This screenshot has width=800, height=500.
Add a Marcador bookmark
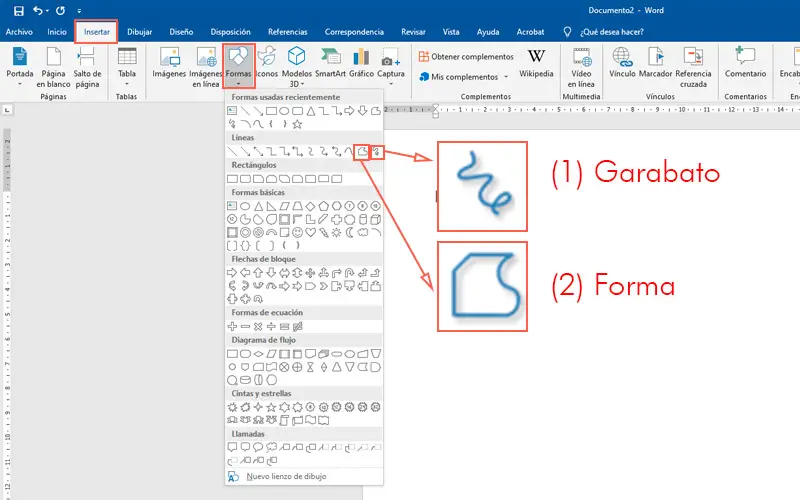click(655, 63)
